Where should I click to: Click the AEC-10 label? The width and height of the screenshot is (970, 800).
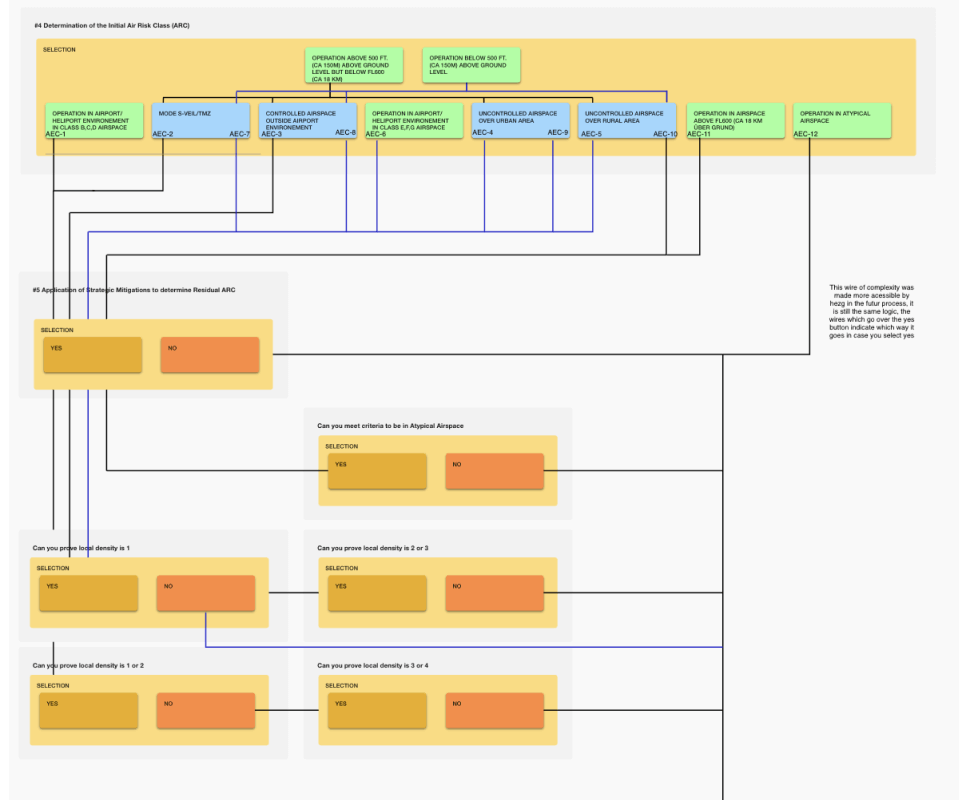pyautogui.click(x=665, y=134)
